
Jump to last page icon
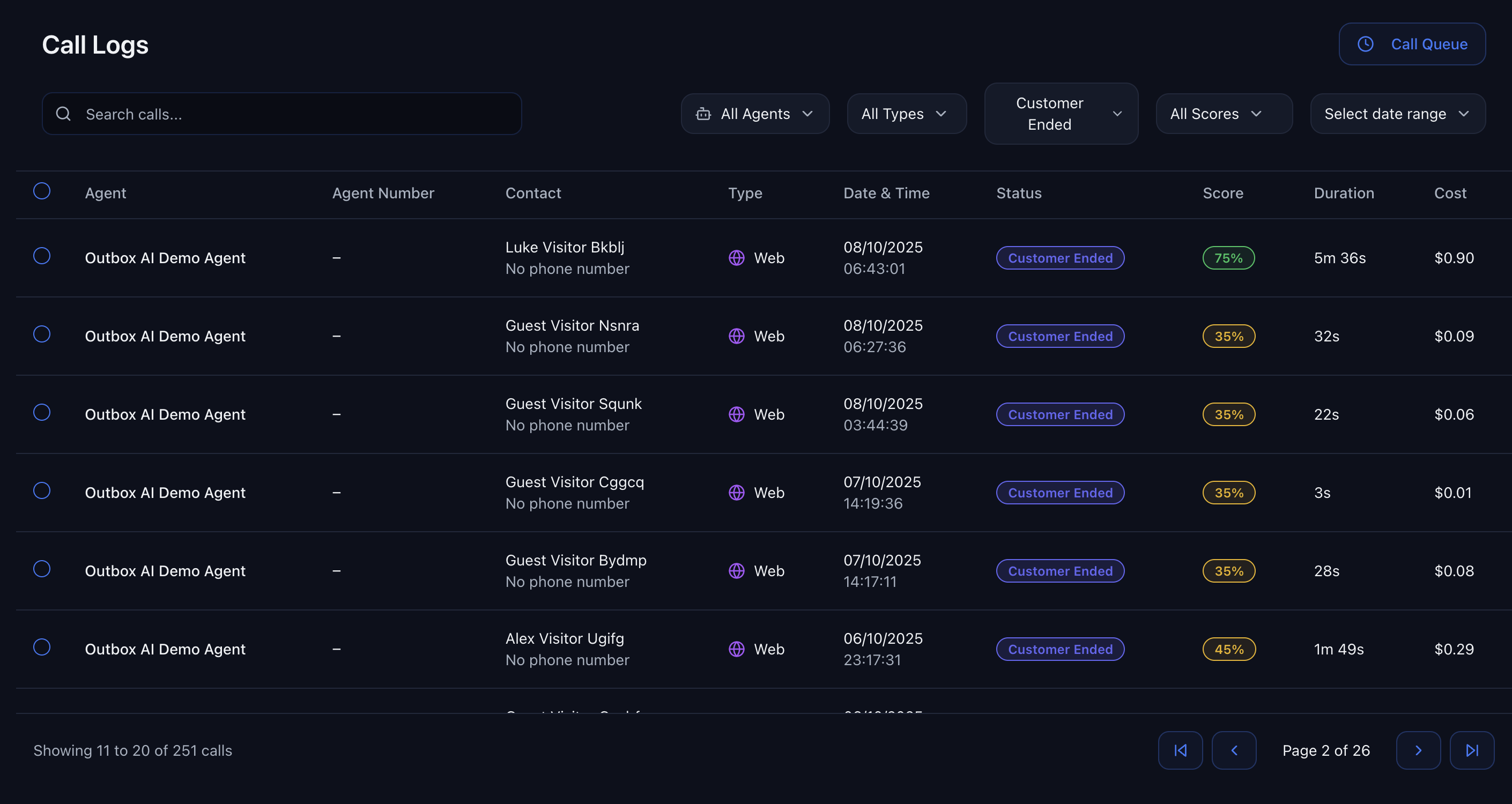[1471, 750]
